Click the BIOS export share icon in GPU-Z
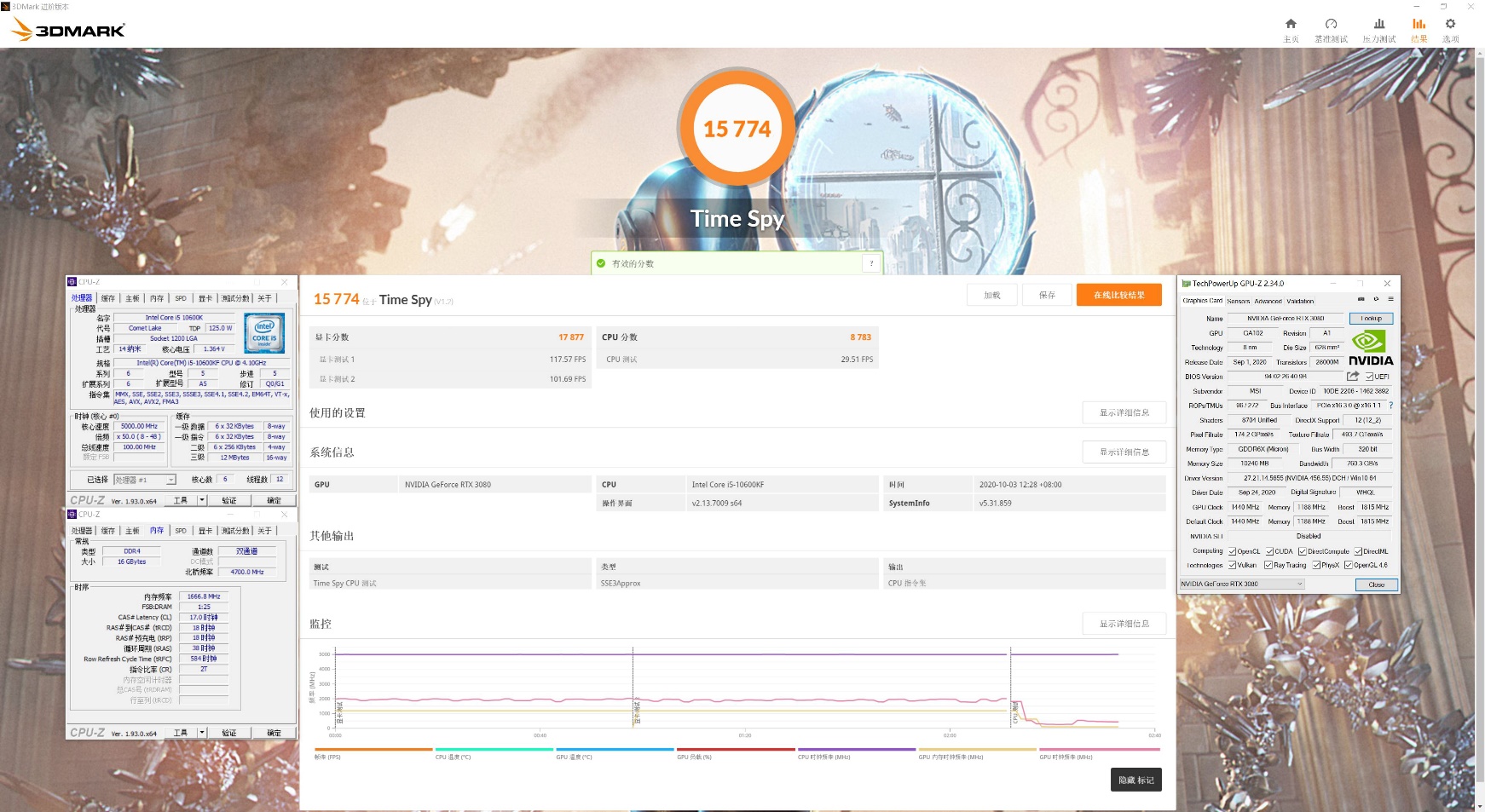Screen dimensions: 1485x812 [1353, 376]
